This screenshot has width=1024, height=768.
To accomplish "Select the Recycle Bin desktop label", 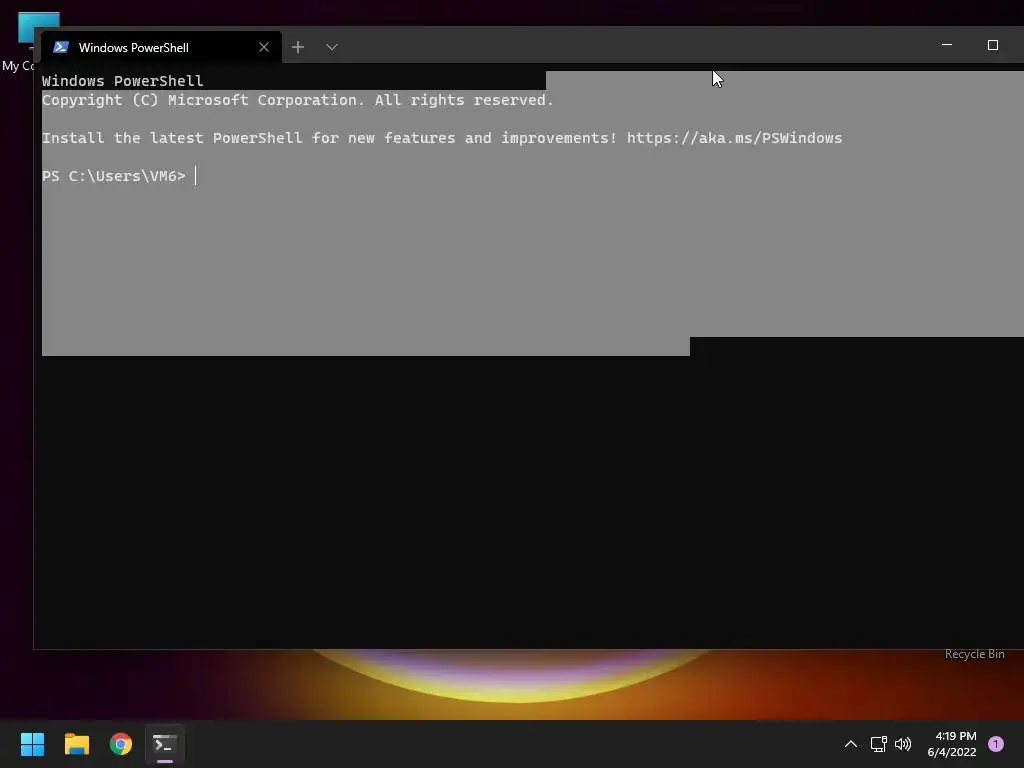I will (x=974, y=654).
